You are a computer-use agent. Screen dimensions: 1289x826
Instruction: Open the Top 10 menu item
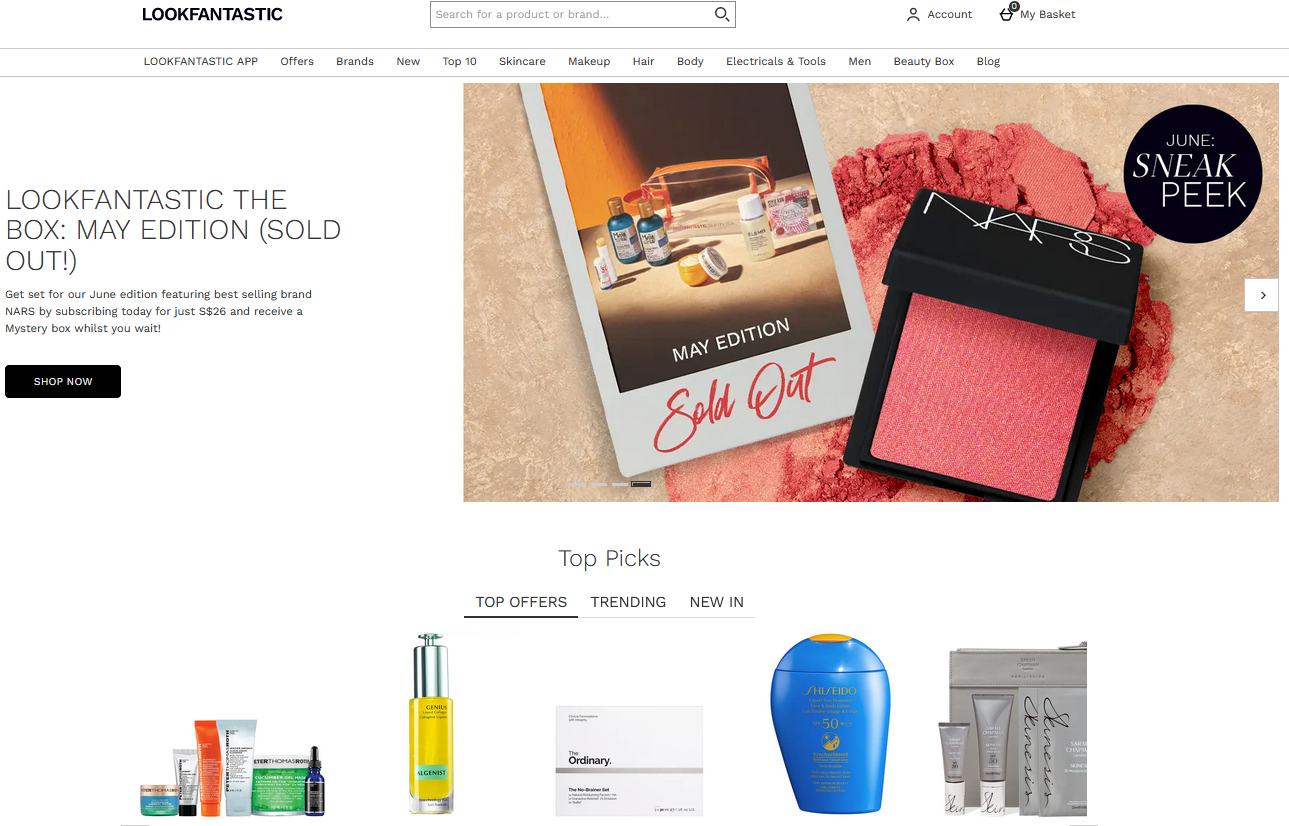460,61
